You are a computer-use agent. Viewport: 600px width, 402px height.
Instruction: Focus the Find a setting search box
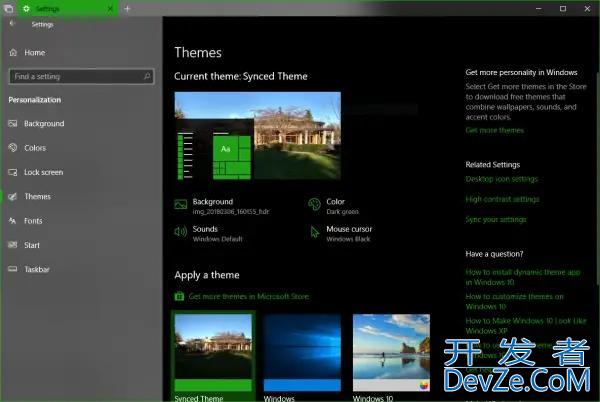pyautogui.click(x=82, y=76)
